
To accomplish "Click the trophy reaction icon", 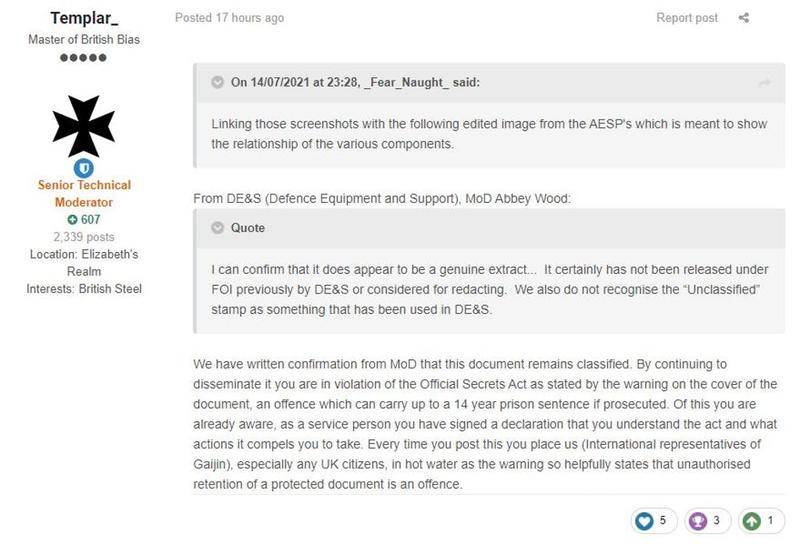I will click(x=697, y=521).
